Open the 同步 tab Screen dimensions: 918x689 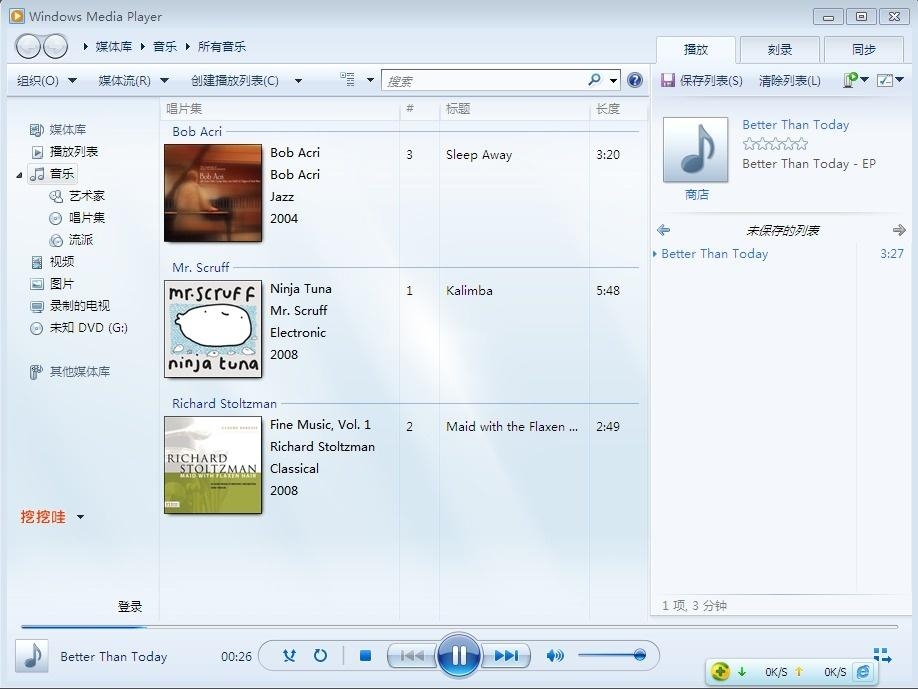pyautogui.click(x=863, y=50)
